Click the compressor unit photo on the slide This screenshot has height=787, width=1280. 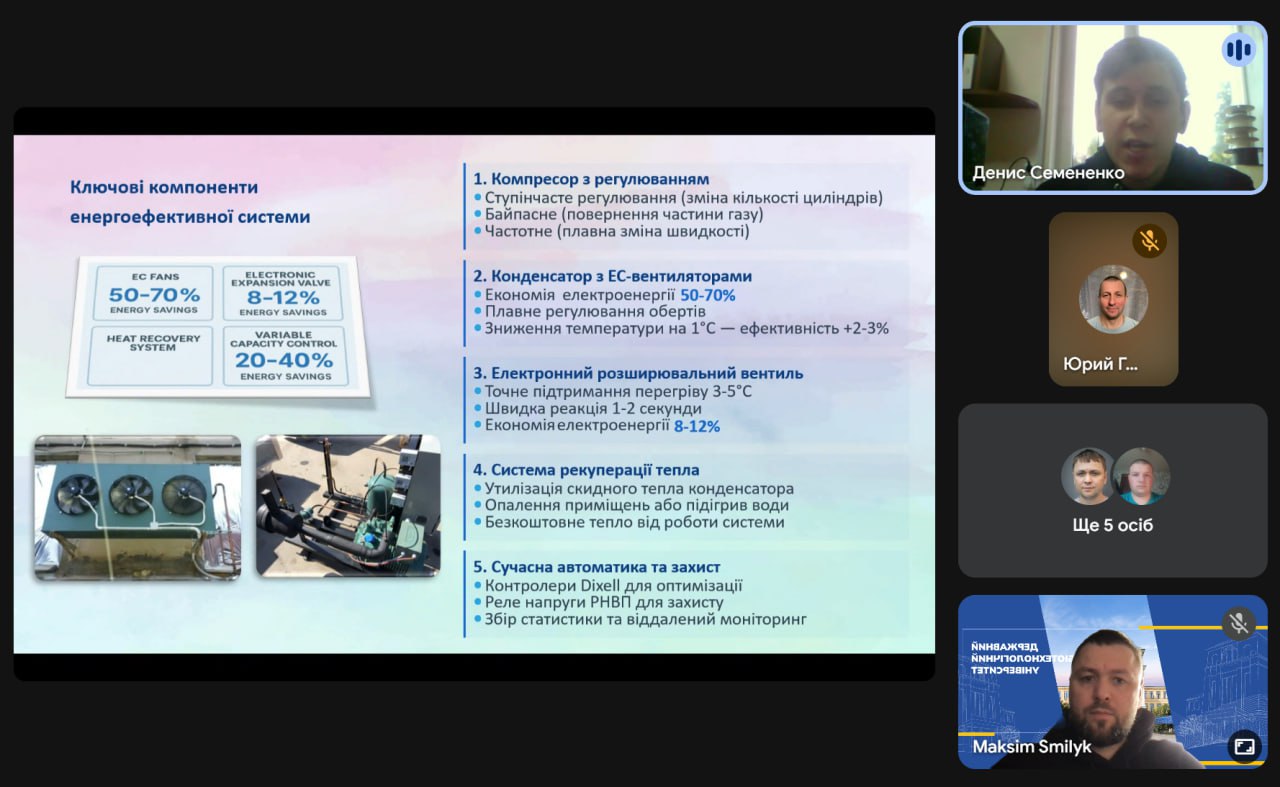pos(347,506)
